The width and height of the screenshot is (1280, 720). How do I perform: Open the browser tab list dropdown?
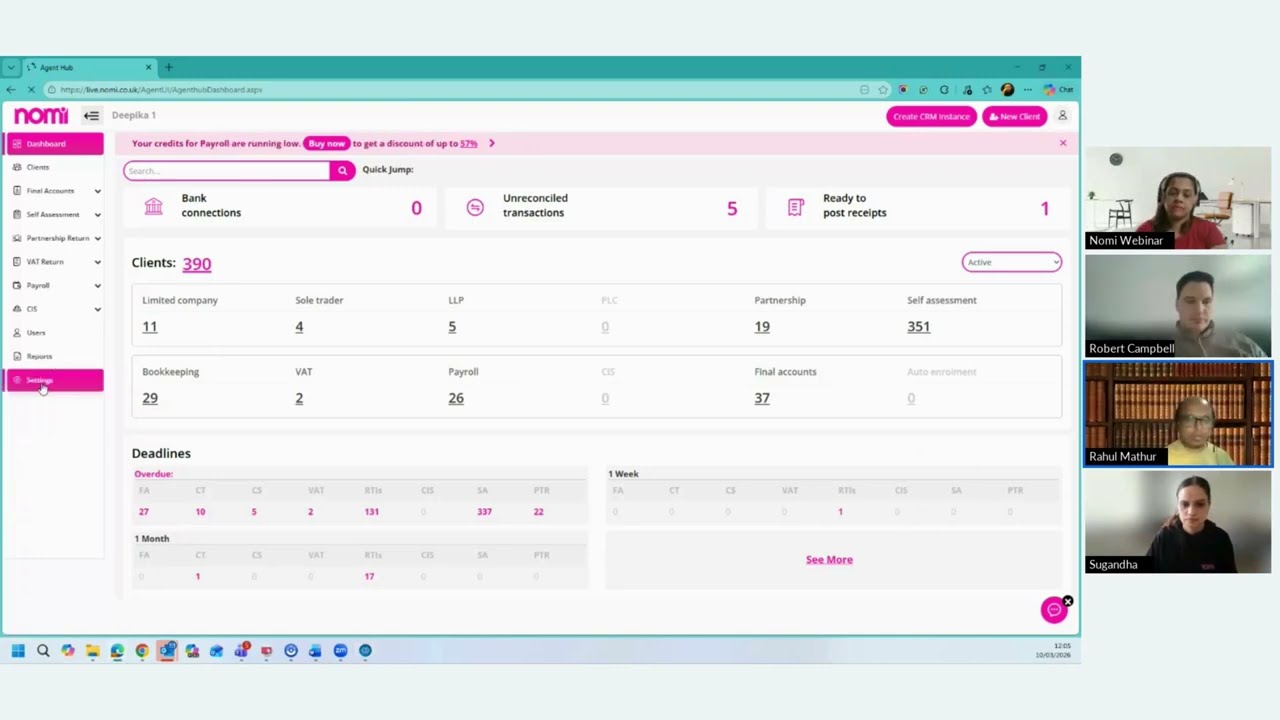[11, 67]
